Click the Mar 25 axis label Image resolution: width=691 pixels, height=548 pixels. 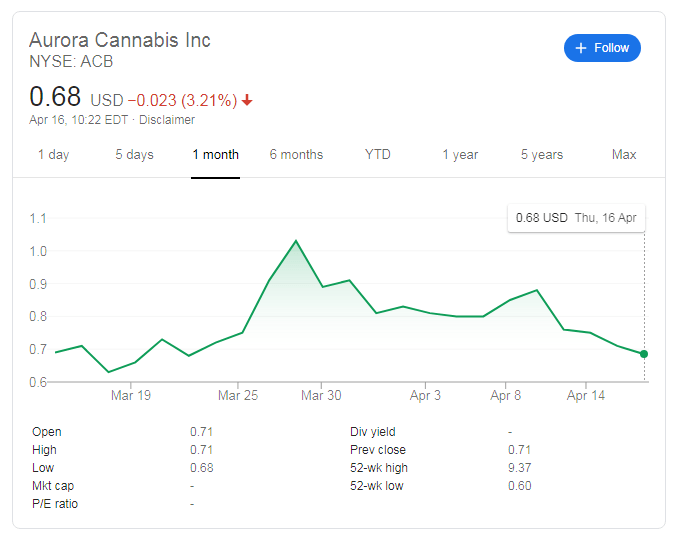(238, 396)
